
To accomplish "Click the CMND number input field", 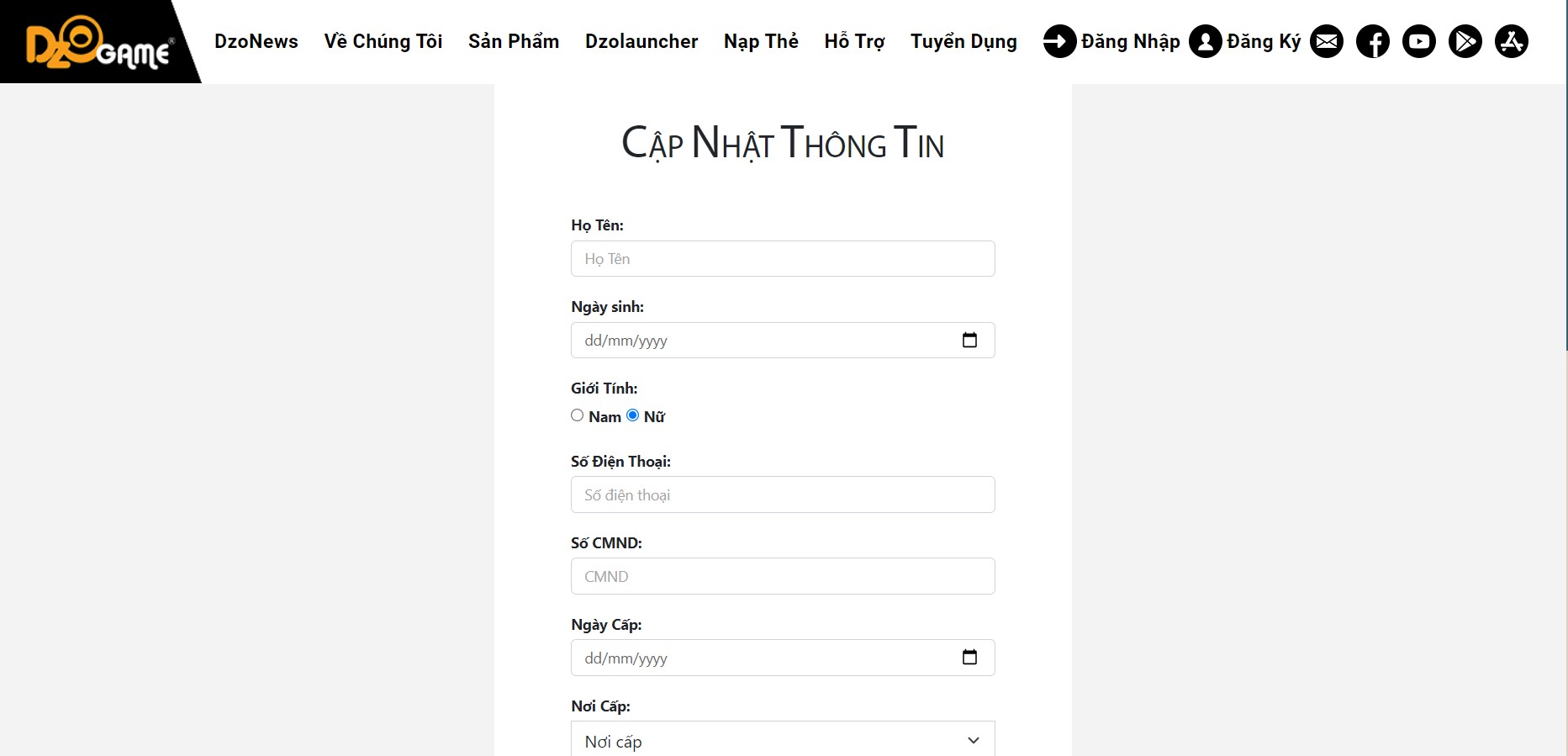I will (783, 576).
